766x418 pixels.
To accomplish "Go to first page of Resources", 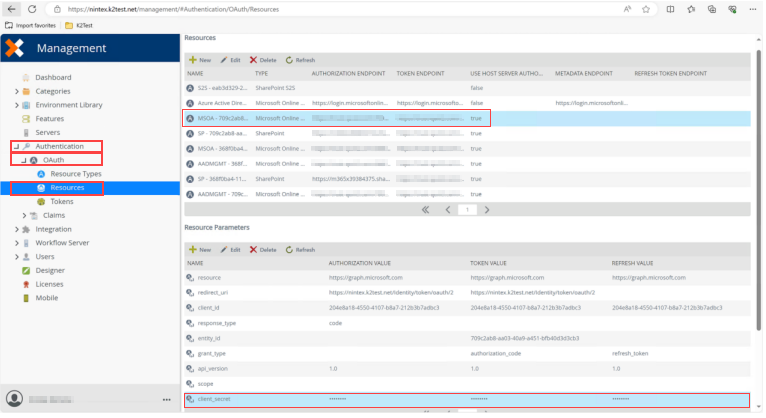I will (426, 209).
